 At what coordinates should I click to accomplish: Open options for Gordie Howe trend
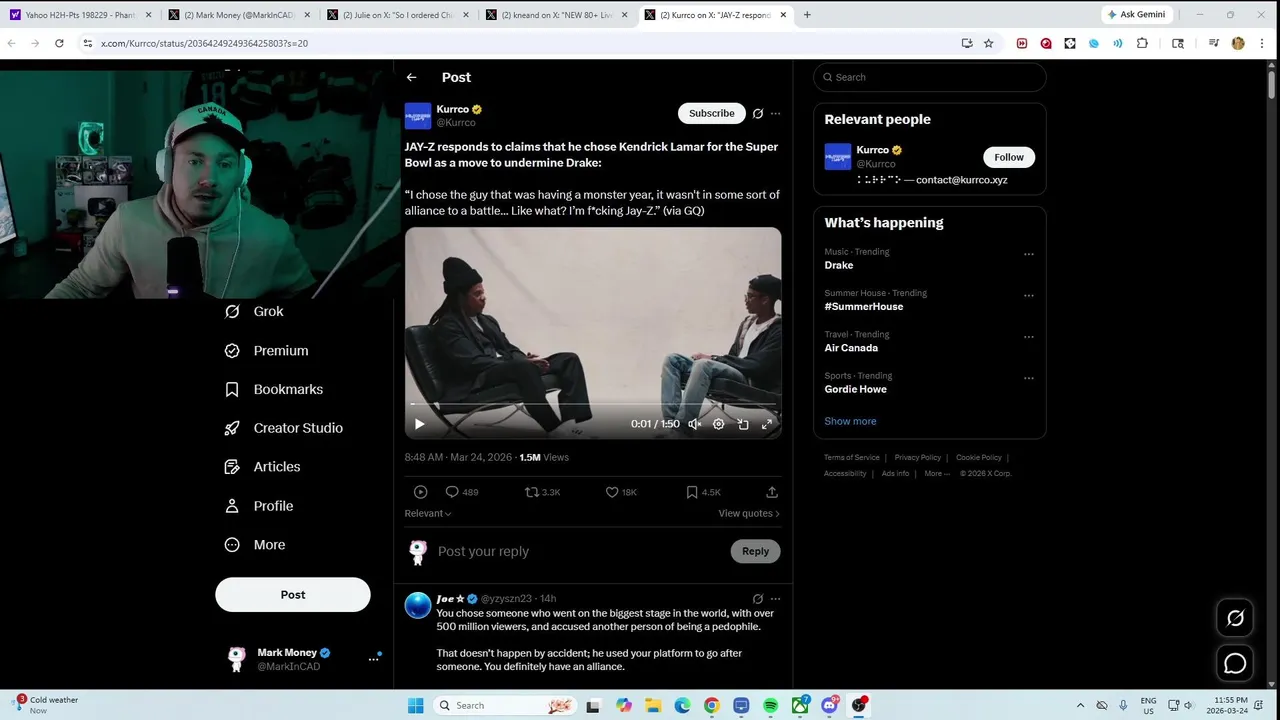[x=1029, y=378]
